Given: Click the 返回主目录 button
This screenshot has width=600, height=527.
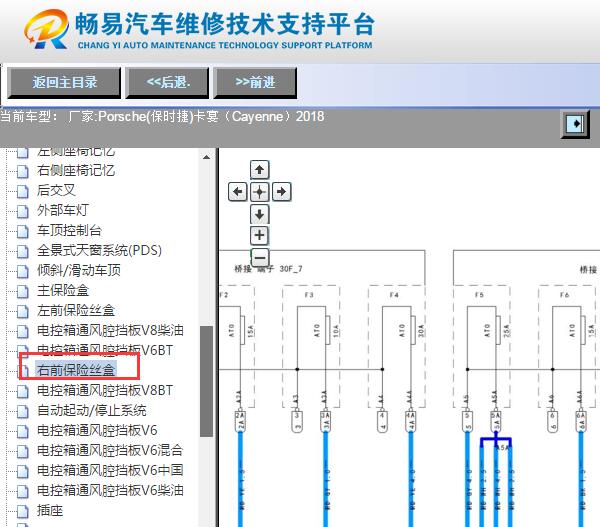Looking at the screenshot, I should click(x=64, y=82).
